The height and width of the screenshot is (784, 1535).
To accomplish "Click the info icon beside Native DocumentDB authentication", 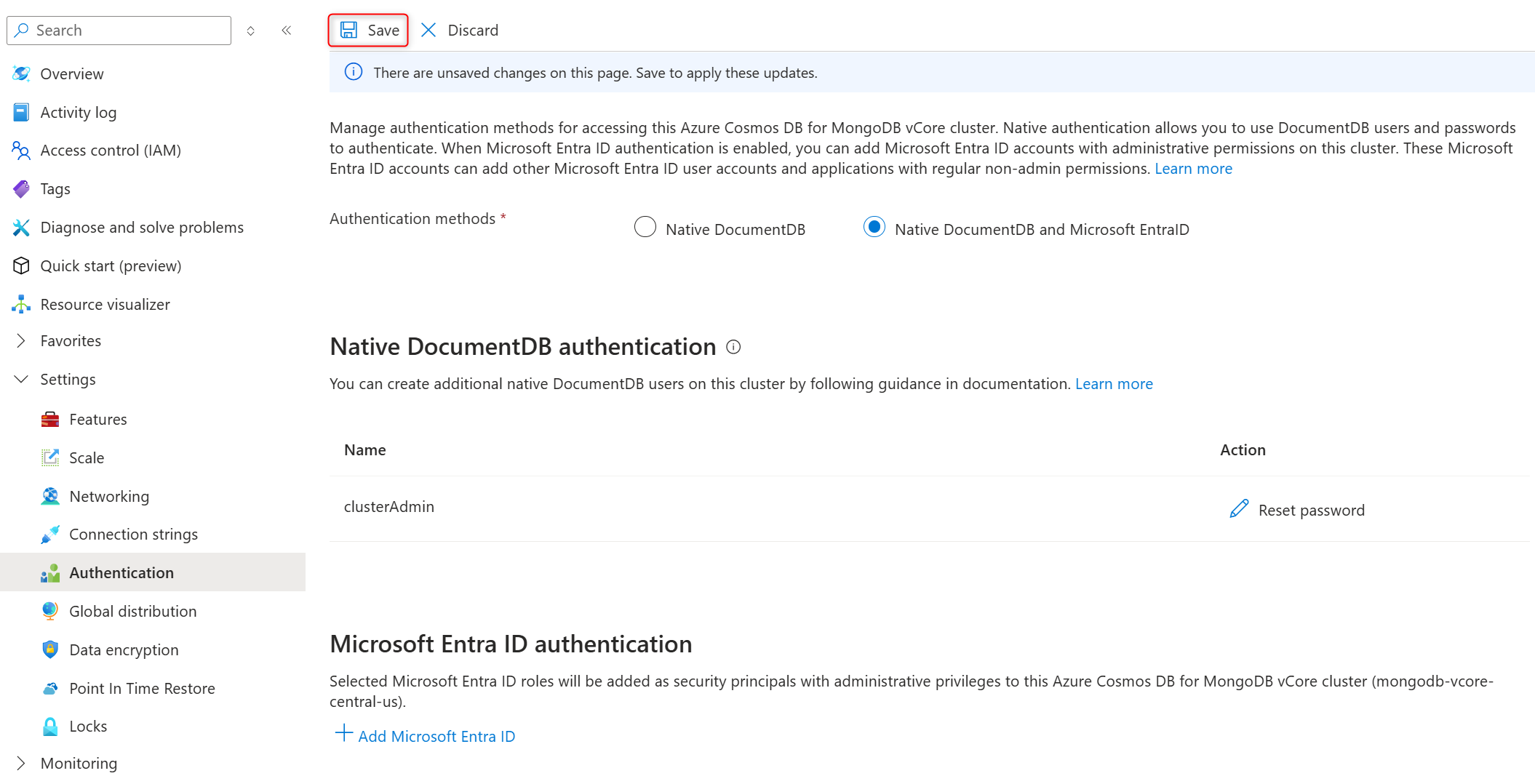I will 733,347.
